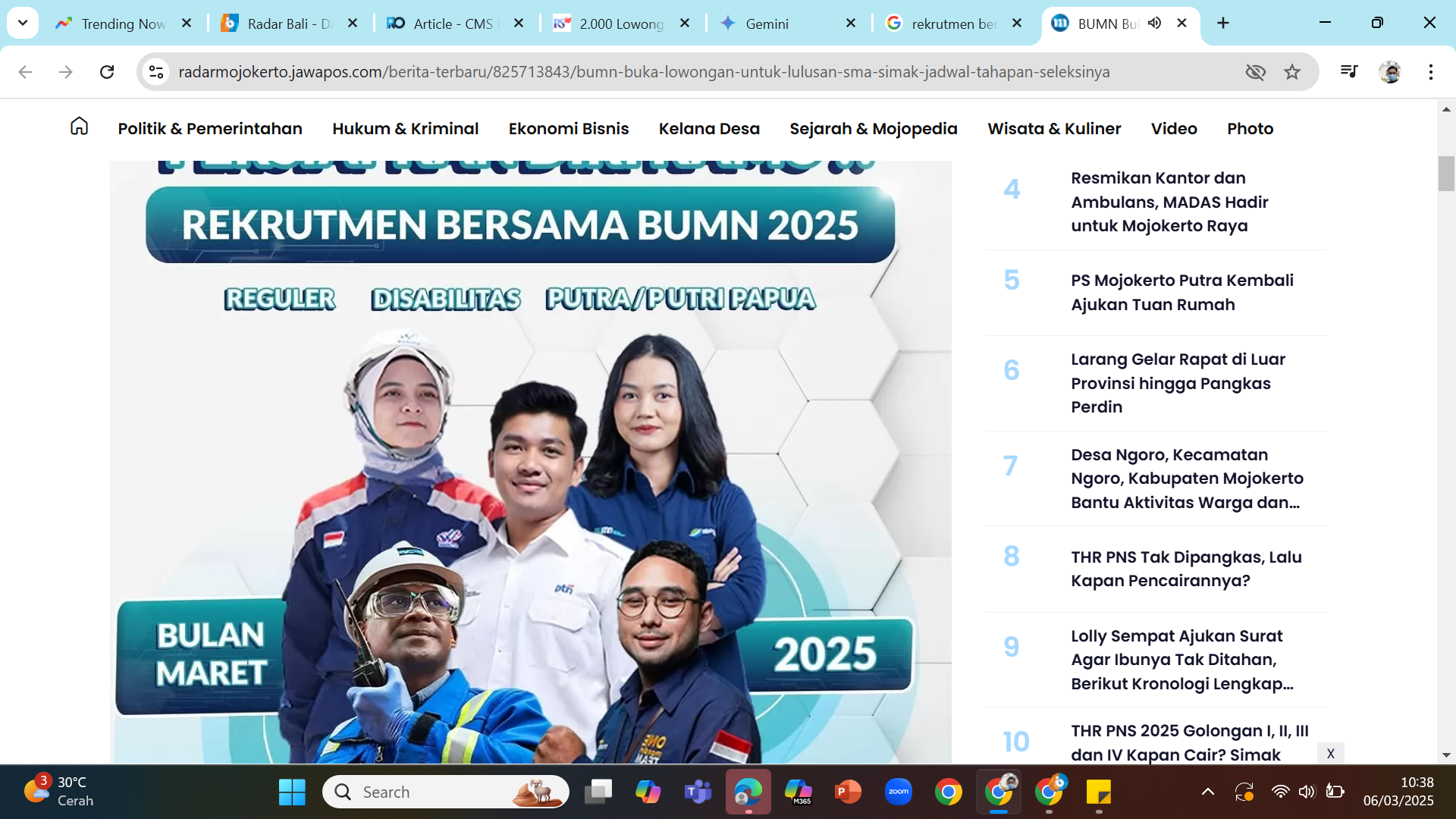Open PowerPoint from the taskbar
The image size is (1456, 819).
coord(849,792)
